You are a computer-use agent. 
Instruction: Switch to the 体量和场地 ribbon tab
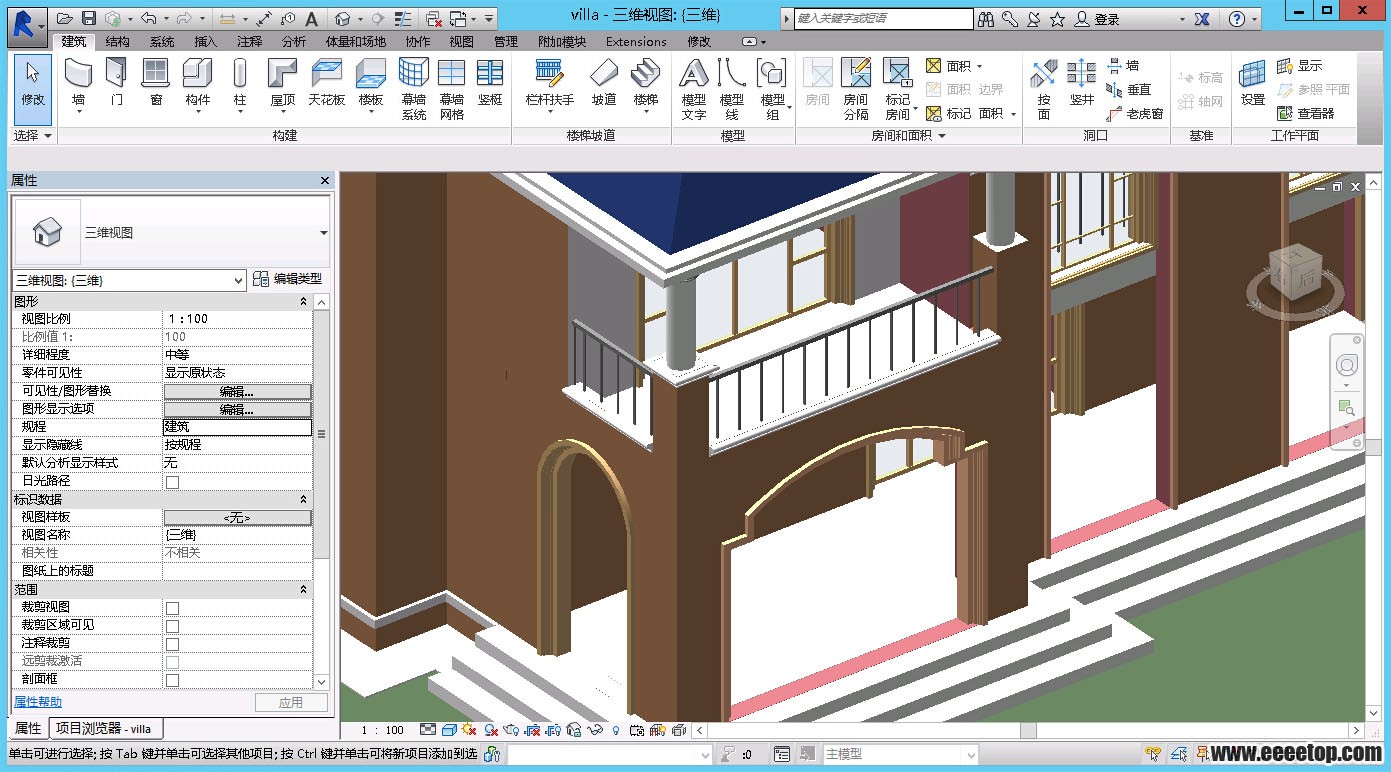355,42
